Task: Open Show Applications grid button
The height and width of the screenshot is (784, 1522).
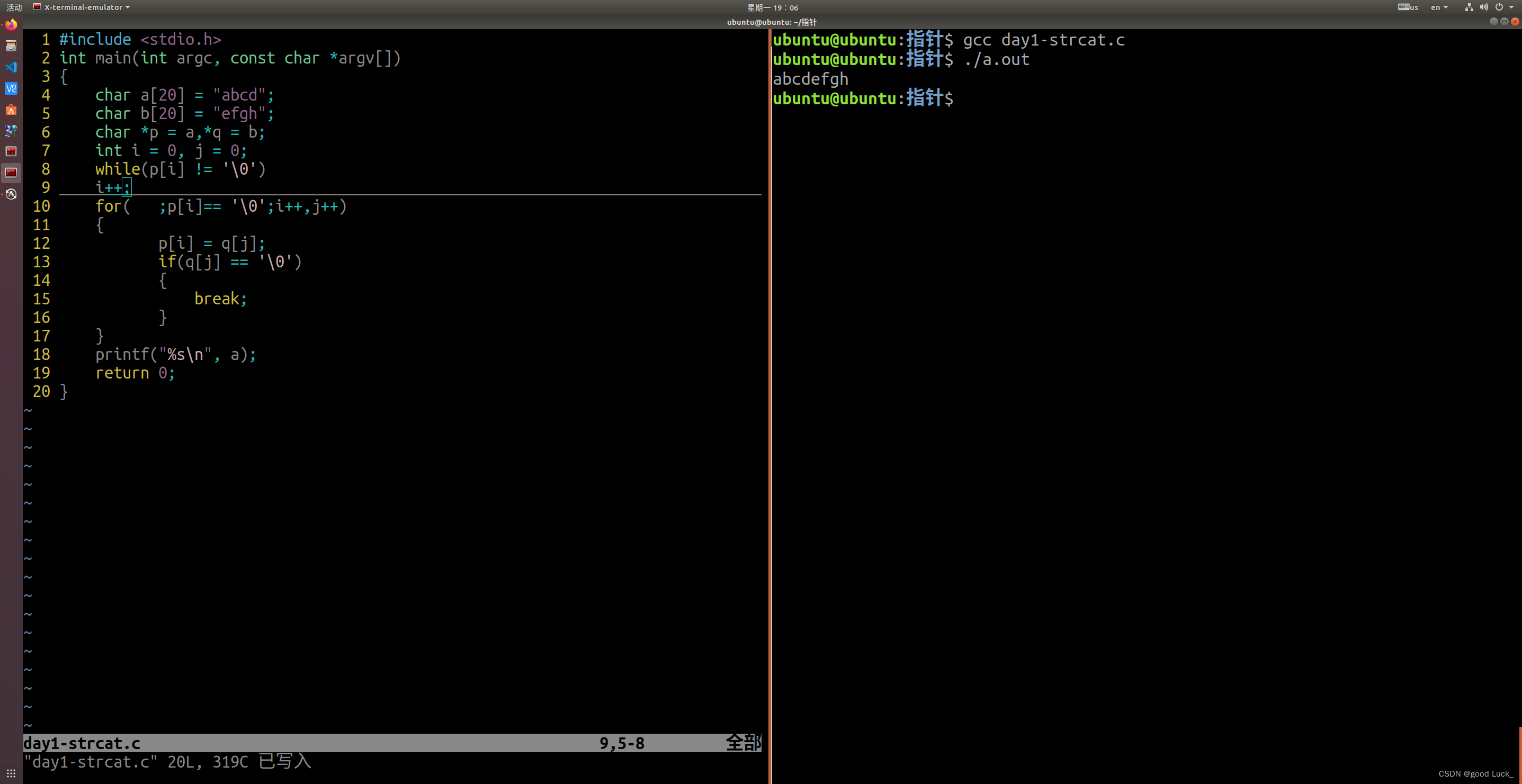Action: click(x=11, y=773)
